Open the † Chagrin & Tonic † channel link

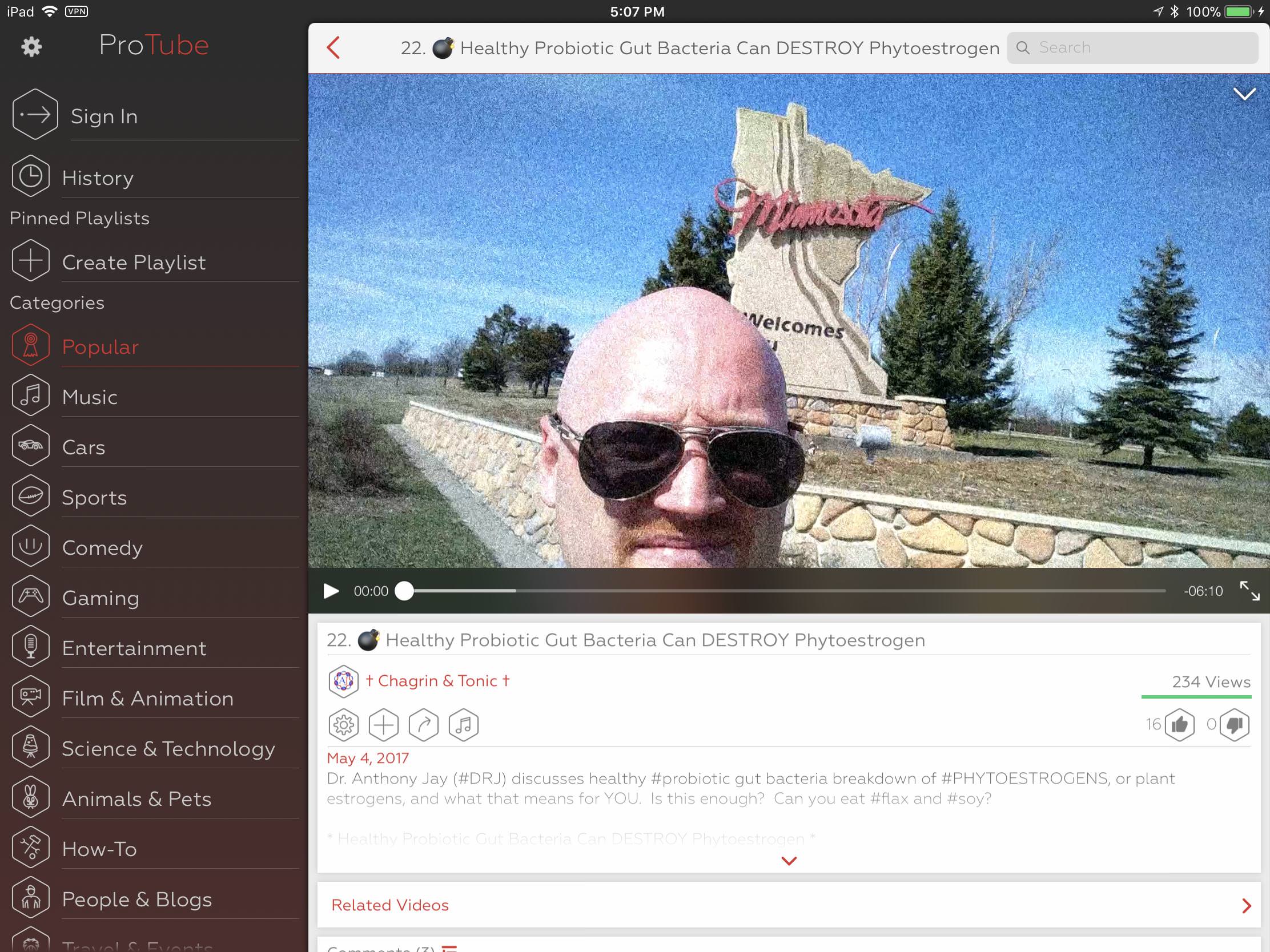(437, 681)
